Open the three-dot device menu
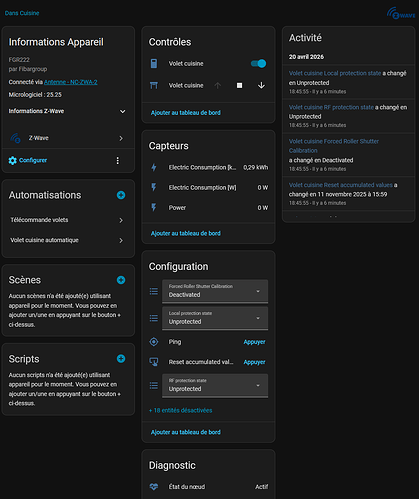 pyautogui.click(x=118, y=161)
